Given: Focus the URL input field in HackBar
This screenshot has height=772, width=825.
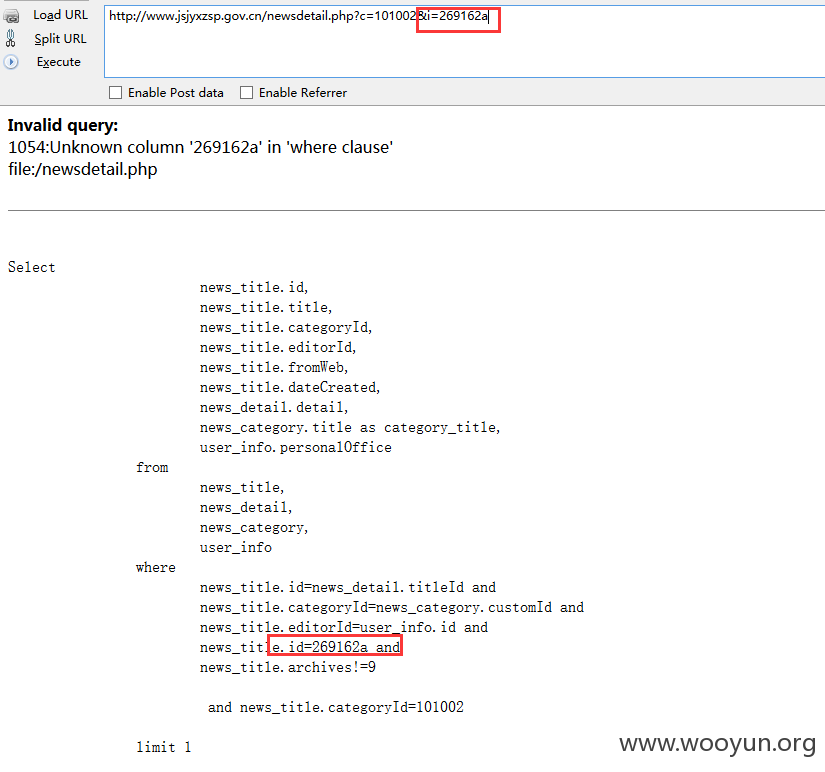Looking at the screenshot, I should point(464,42).
